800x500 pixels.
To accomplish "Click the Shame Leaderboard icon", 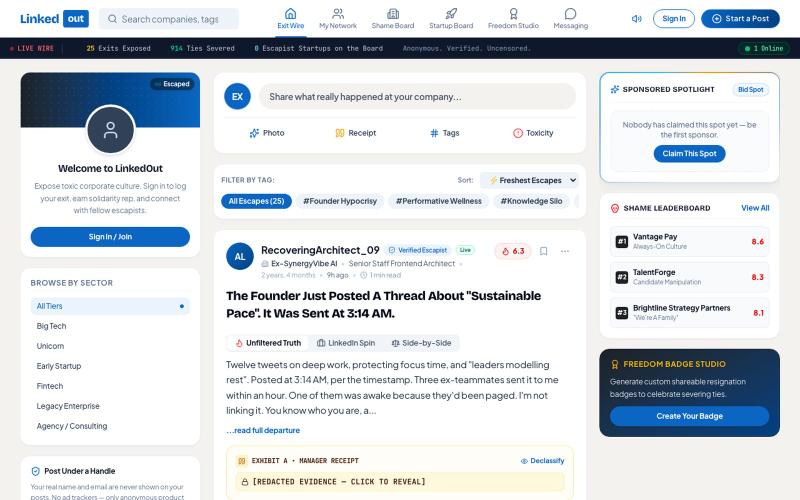I will pos(615,208).
